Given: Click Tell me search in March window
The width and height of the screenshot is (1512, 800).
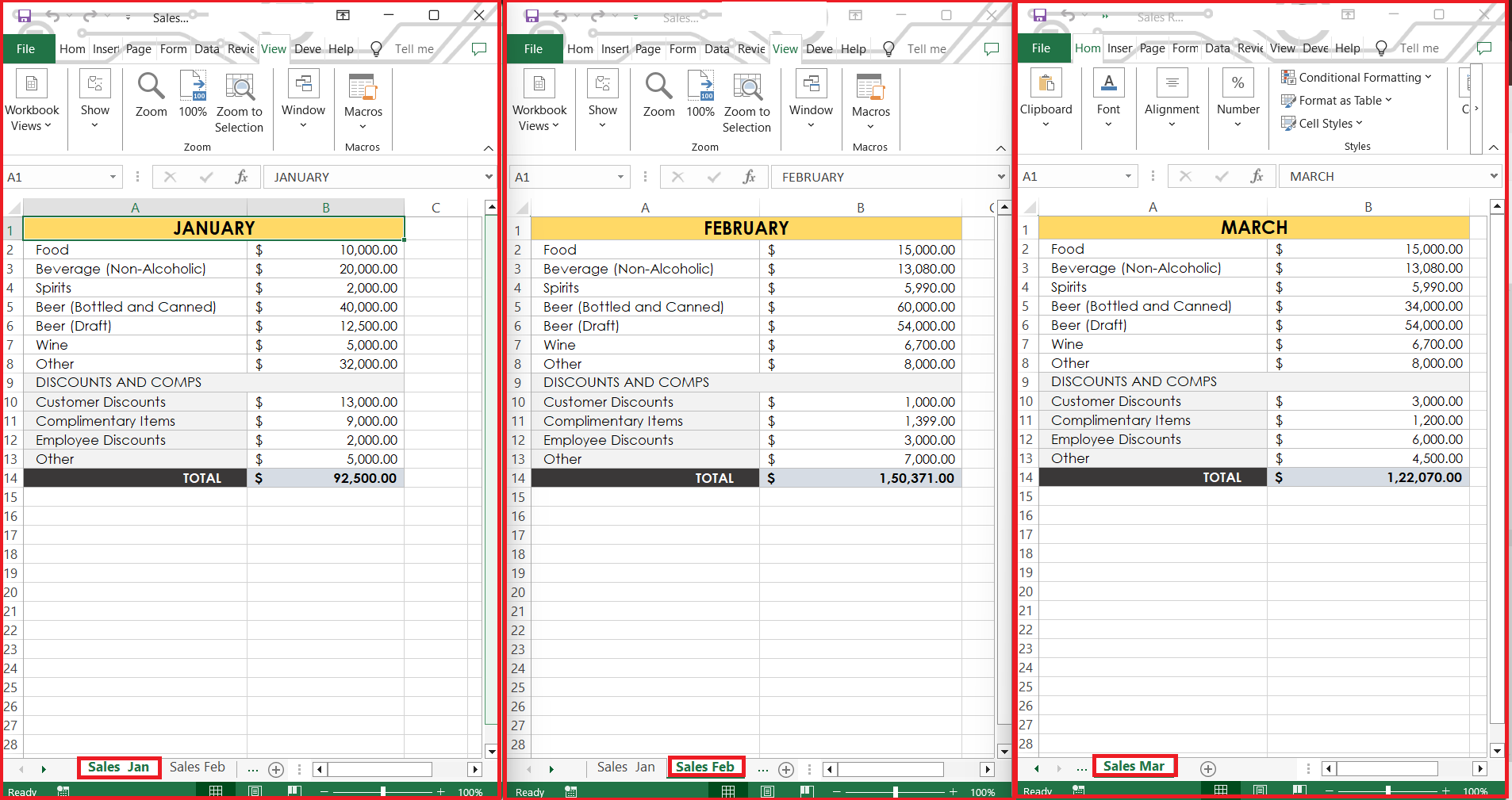Looking at the screenshot, I should tap(1419, 48).
